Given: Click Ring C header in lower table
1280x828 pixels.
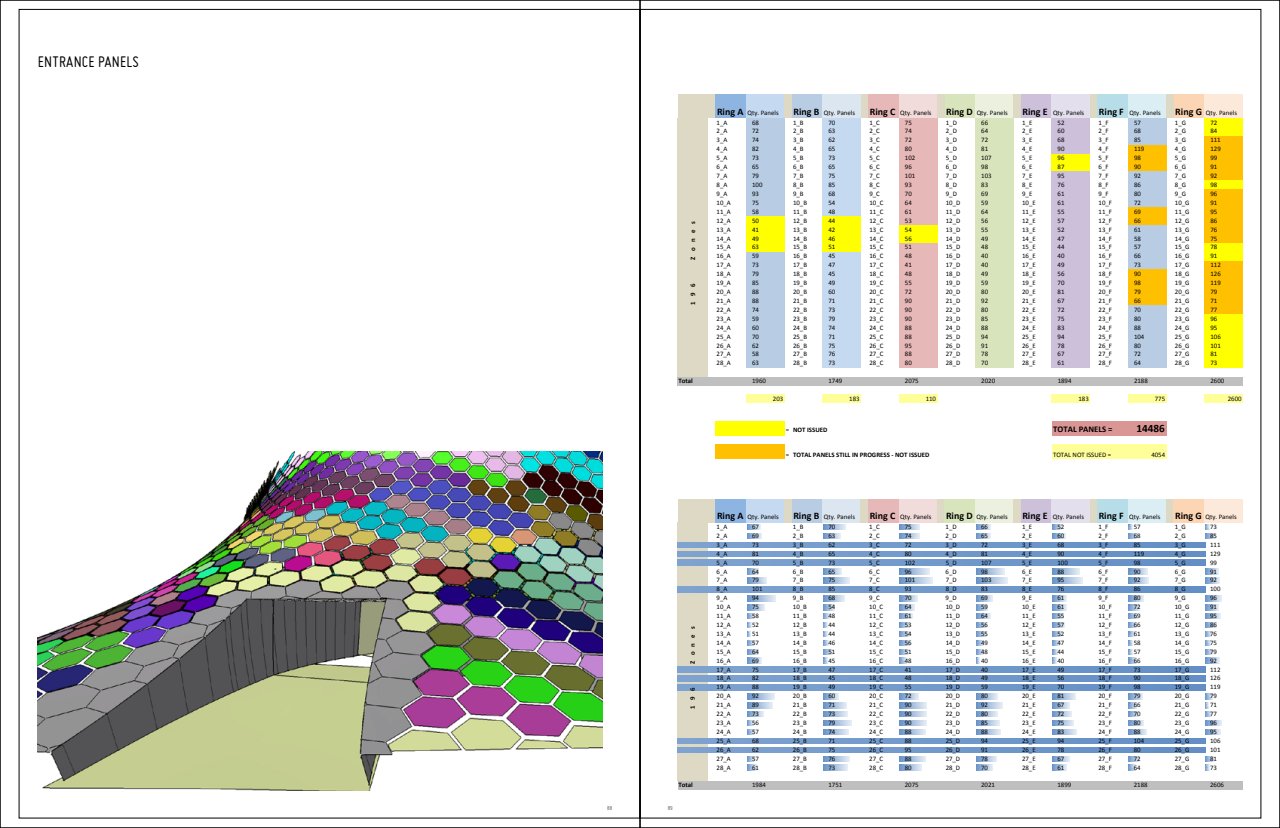Looking at the screenshot, I should [881, 516].
